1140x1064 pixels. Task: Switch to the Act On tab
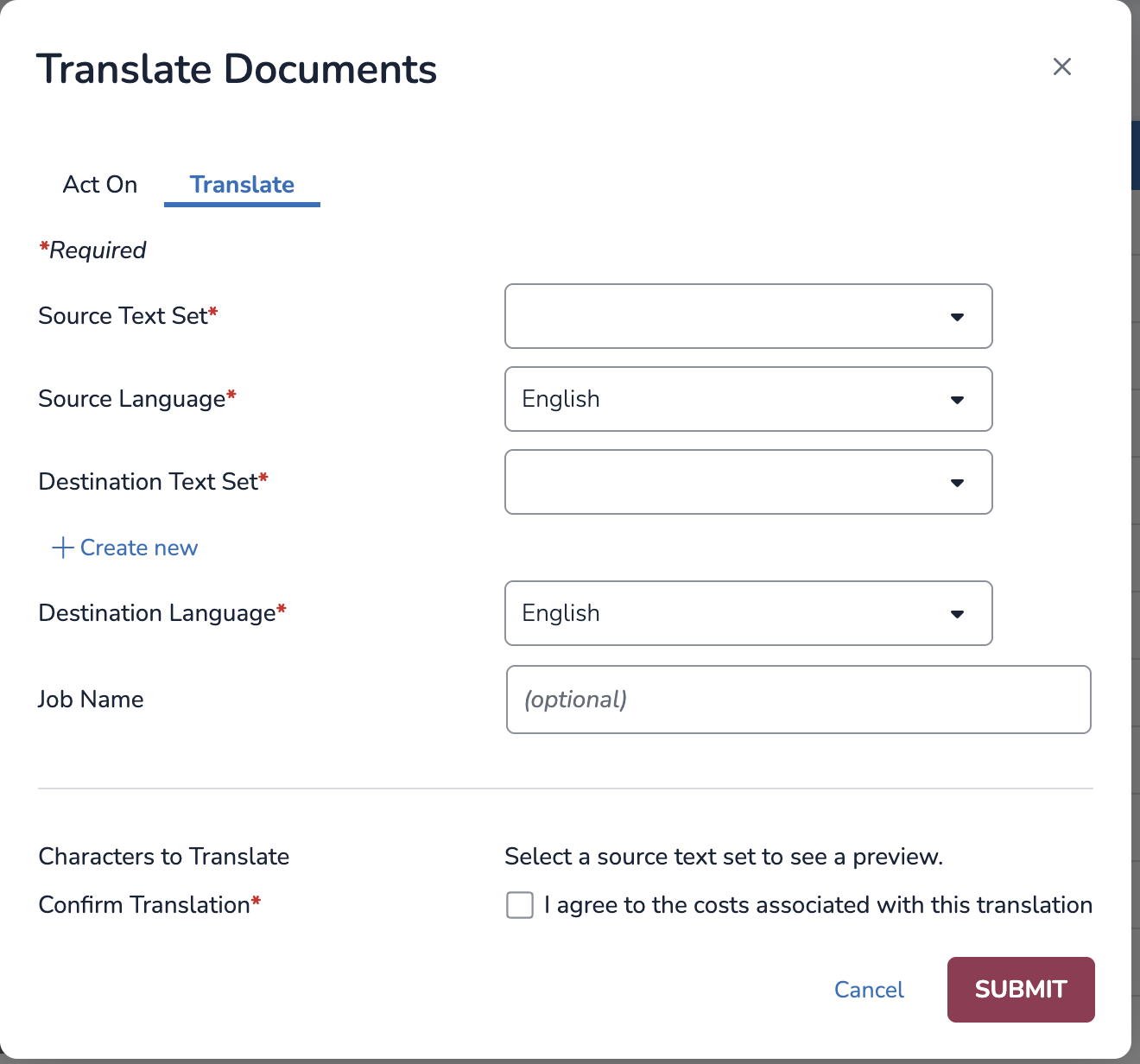click(100, 185)
